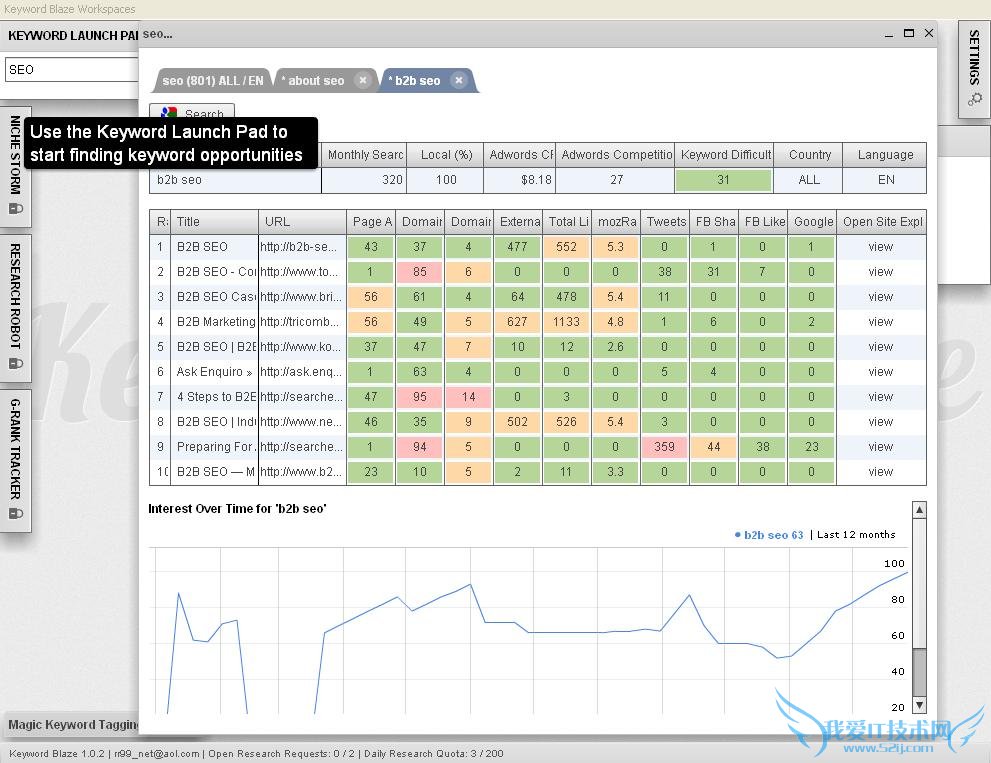Click the G-Rank Tracker lock icon
Image resolution: width=991 pixels, height=763 pixels.
[x=15, y=513]
